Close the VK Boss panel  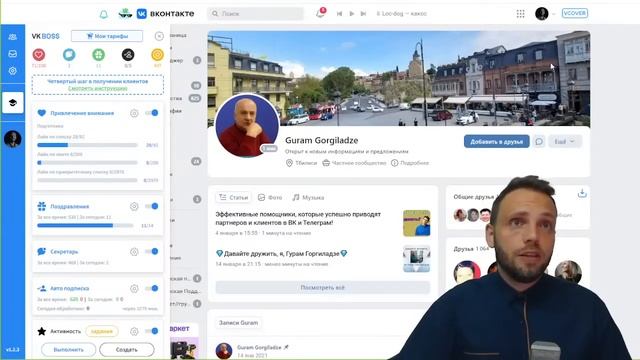[159, 36]
